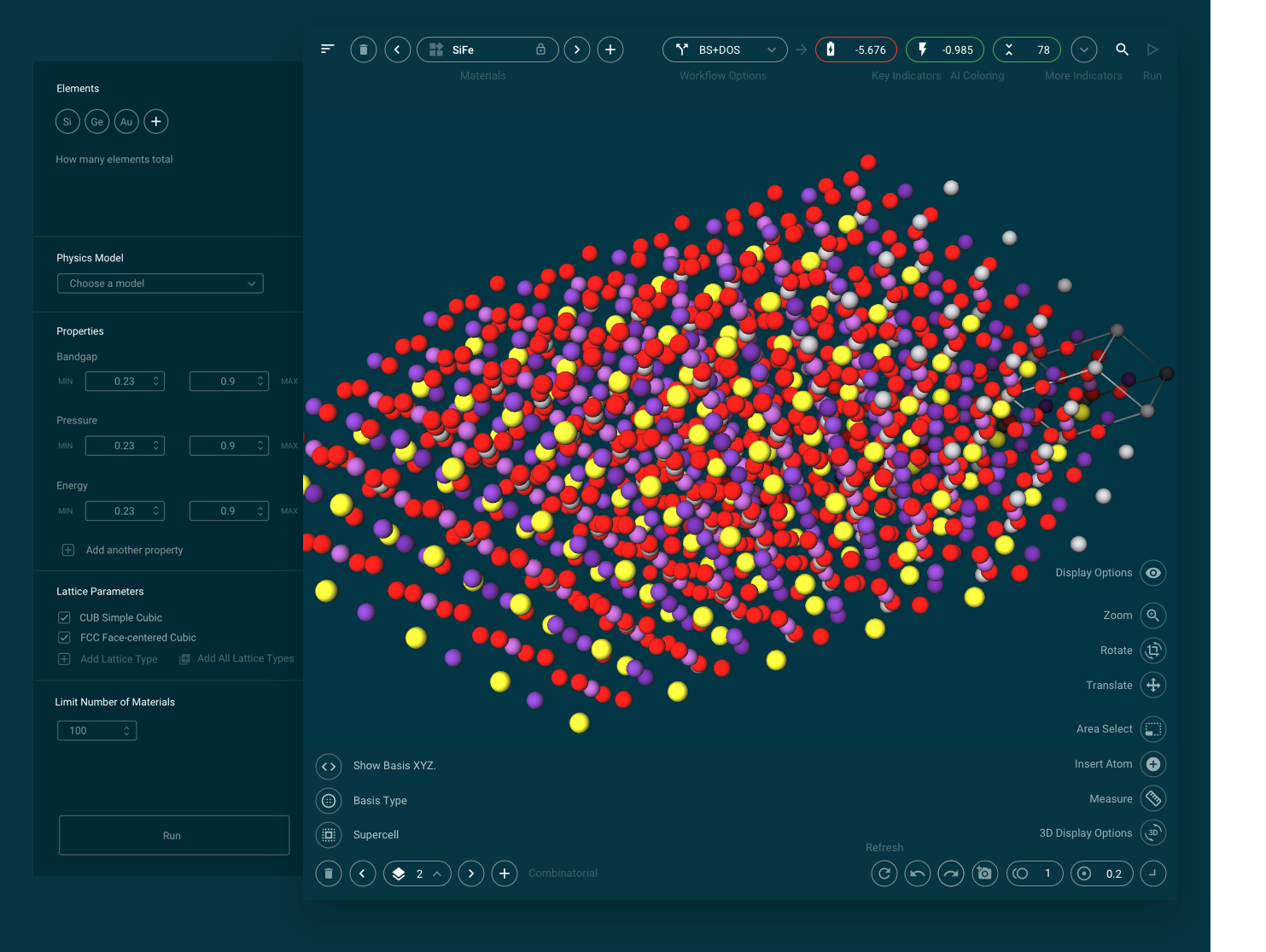Open the search magnifier icon

(1123, 50)
